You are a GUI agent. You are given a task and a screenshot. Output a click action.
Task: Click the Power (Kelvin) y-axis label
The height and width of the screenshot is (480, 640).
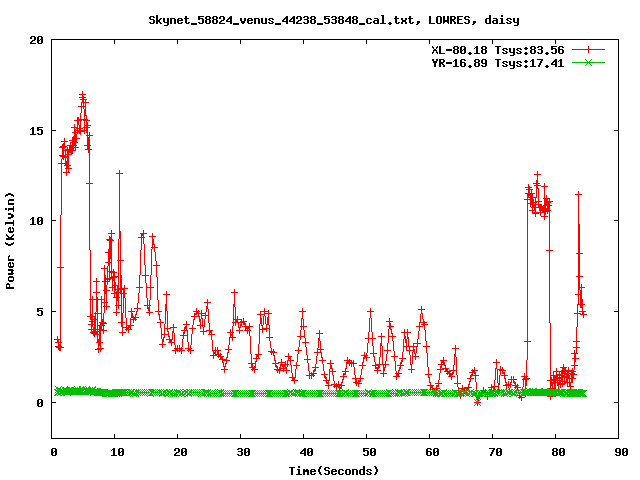(x=10, y=241)
